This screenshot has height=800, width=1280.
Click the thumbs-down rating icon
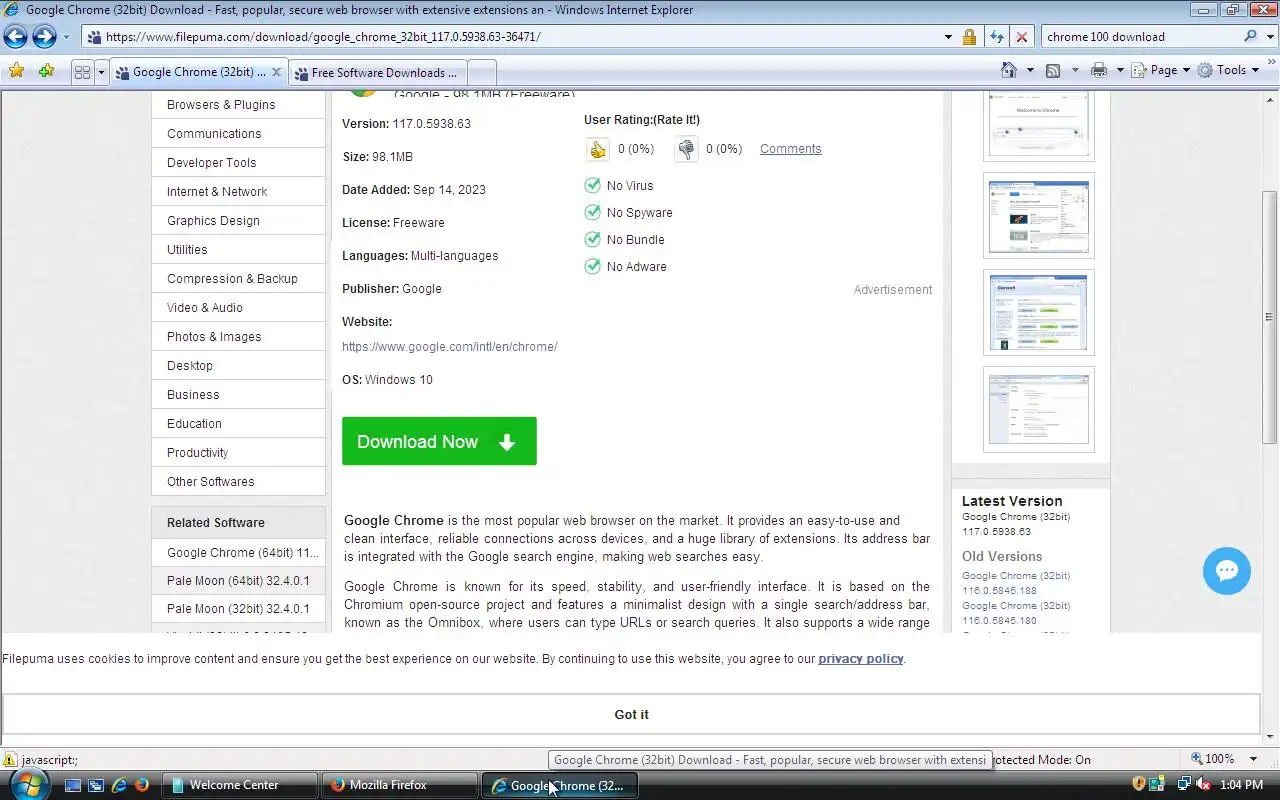(x=686, y=149)
